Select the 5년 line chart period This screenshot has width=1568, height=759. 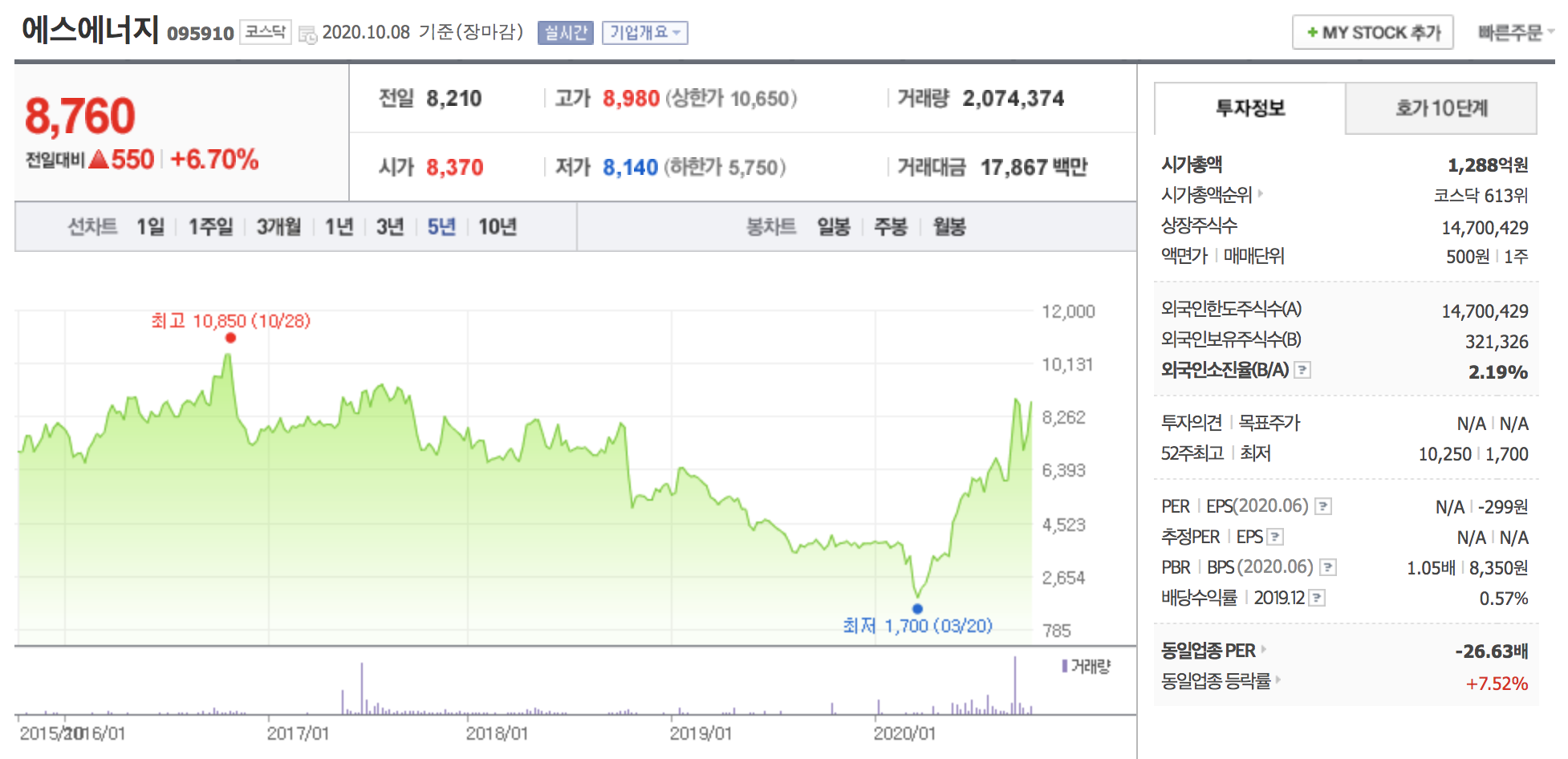pyautogui.click(x=441, y=227)
